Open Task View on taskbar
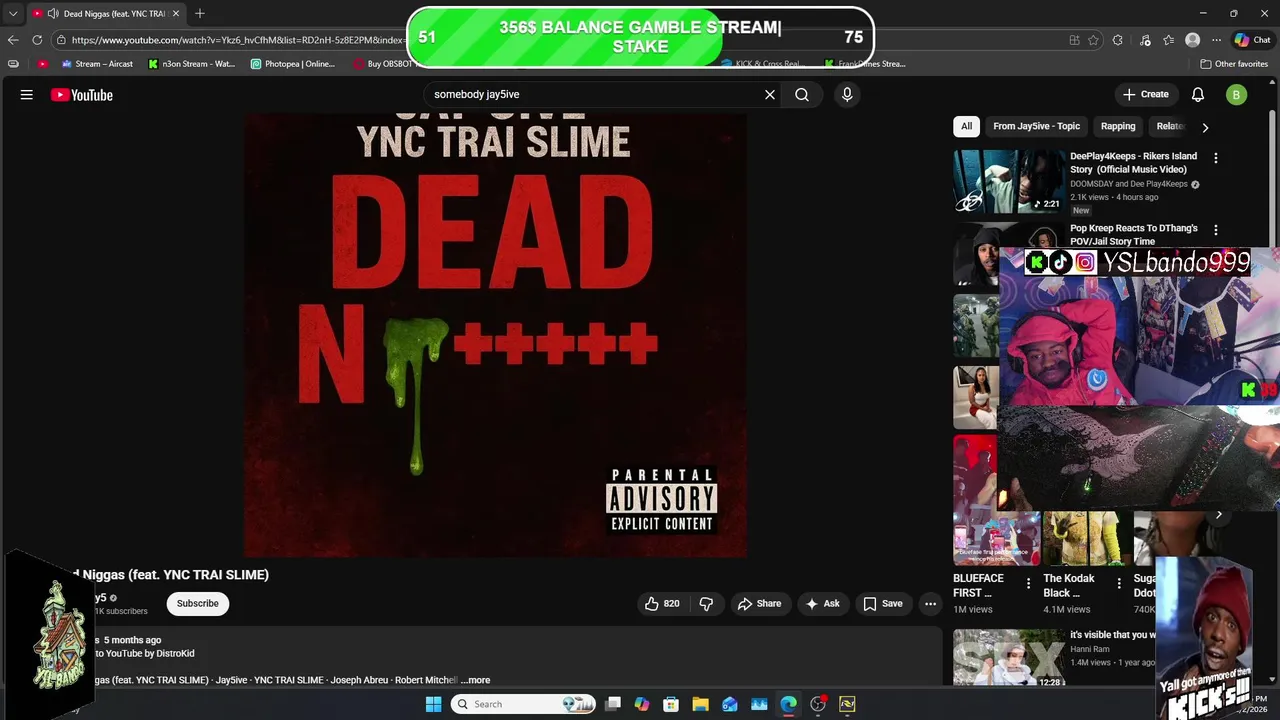 click(x=613, y=704)
